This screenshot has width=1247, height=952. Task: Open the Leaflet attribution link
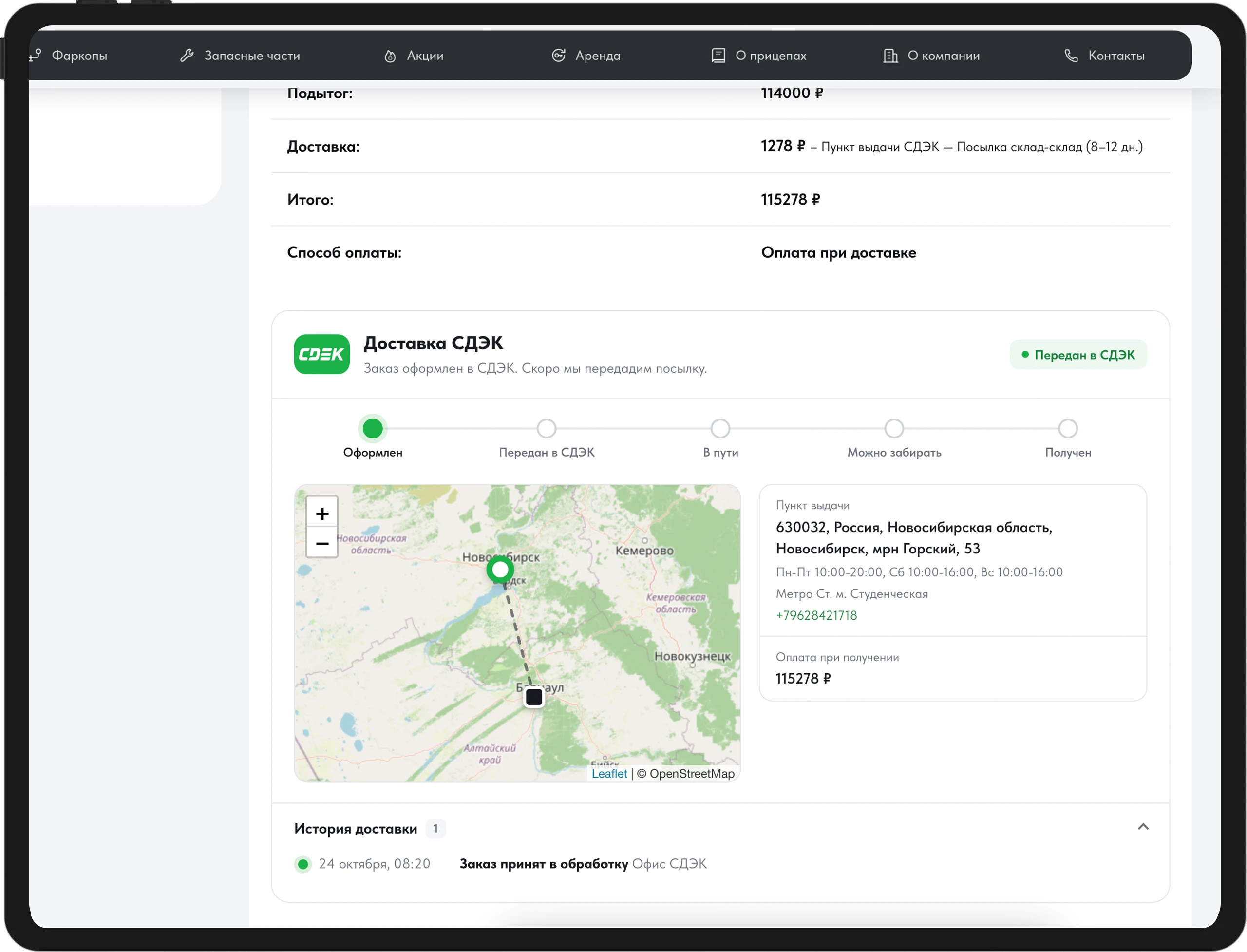point(609,774)
